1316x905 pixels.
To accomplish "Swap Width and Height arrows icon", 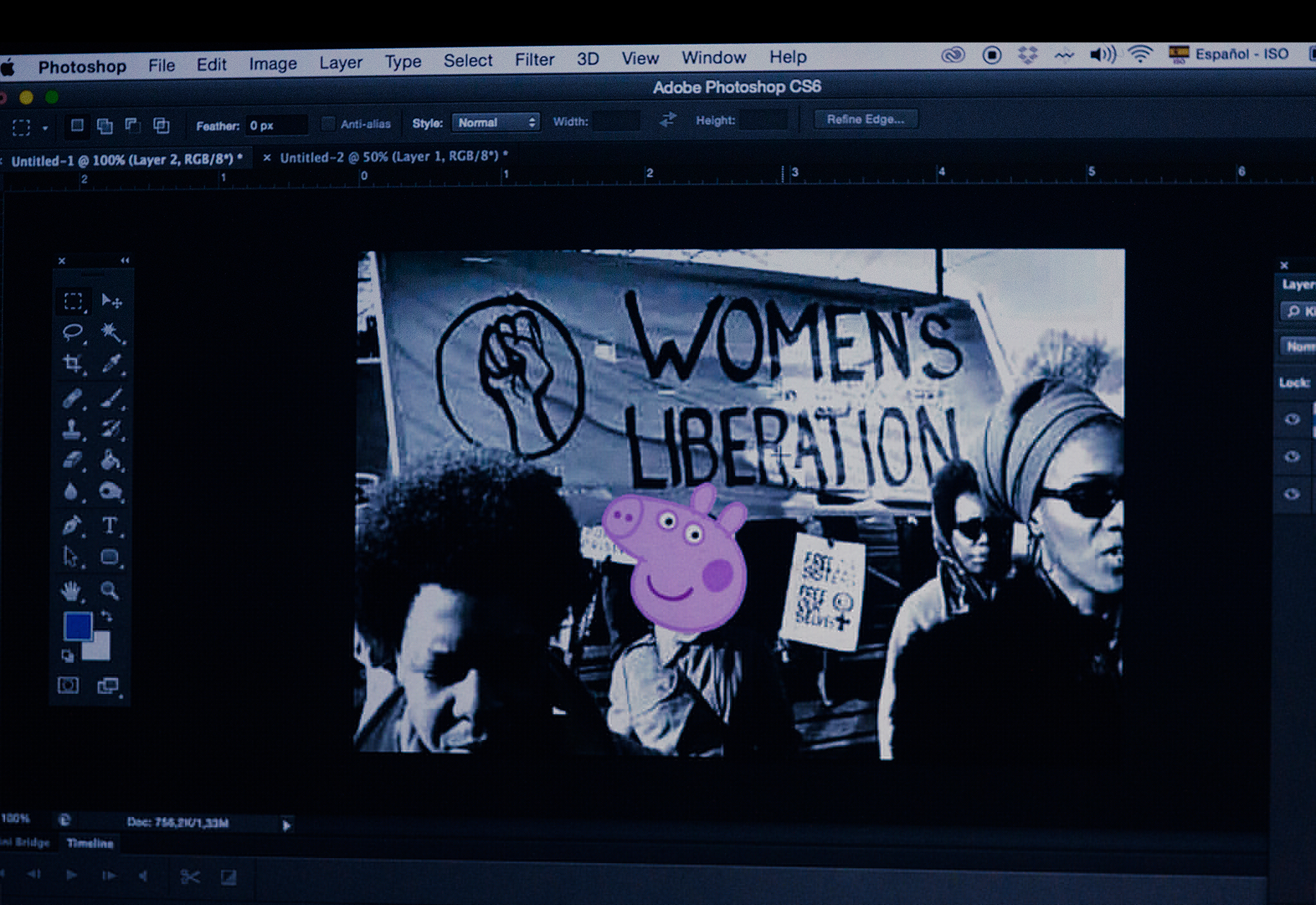I will (668, 119).
